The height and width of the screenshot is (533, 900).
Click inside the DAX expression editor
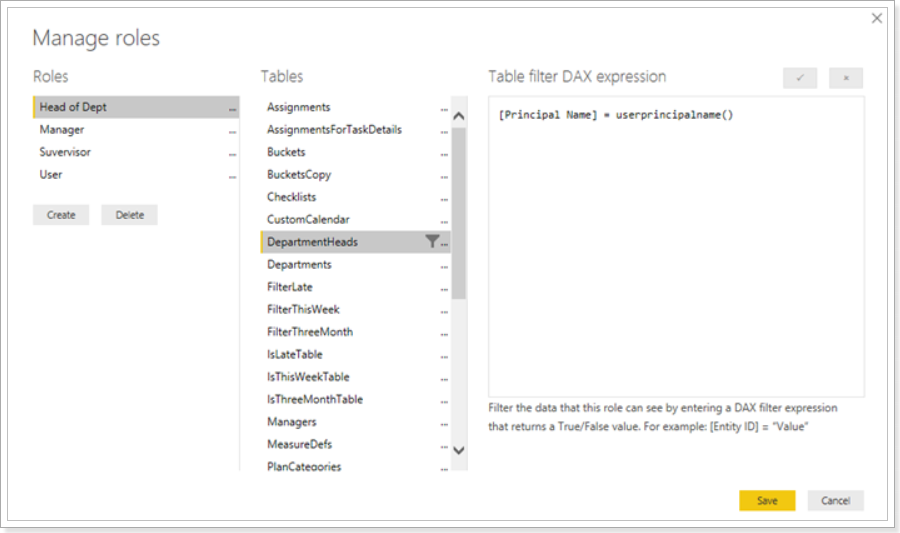click(x=676, y=247)
